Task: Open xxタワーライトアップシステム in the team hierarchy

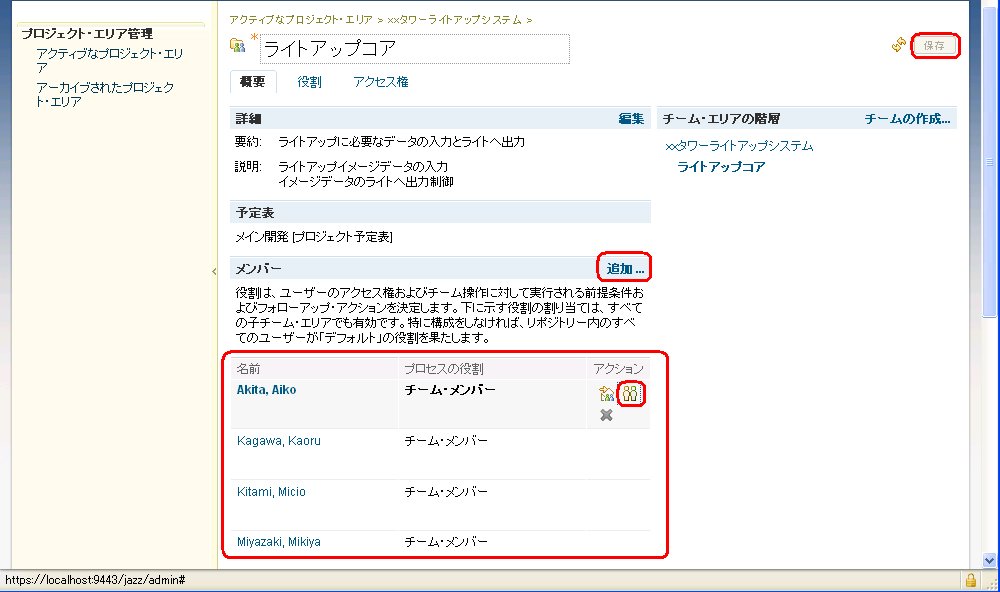Action: [x=739, y=146]
